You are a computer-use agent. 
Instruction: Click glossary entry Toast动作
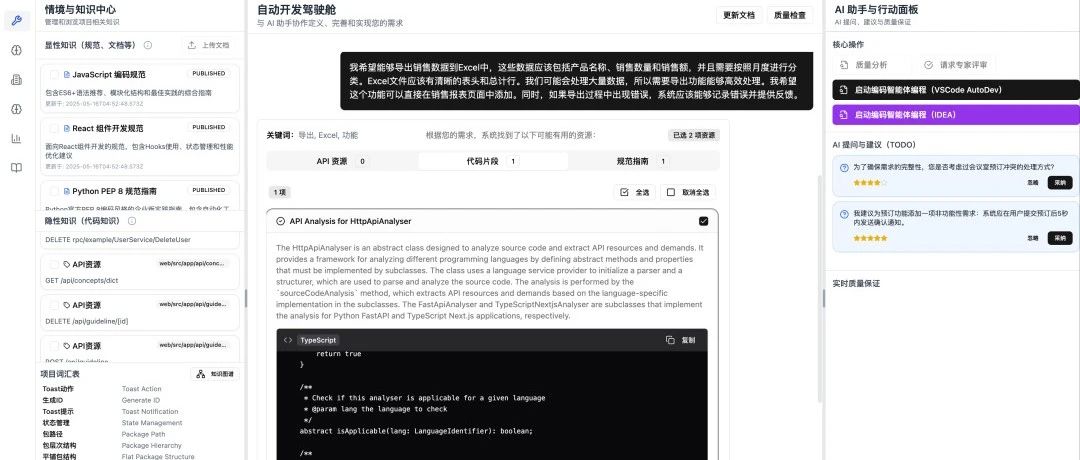(58, 389)
